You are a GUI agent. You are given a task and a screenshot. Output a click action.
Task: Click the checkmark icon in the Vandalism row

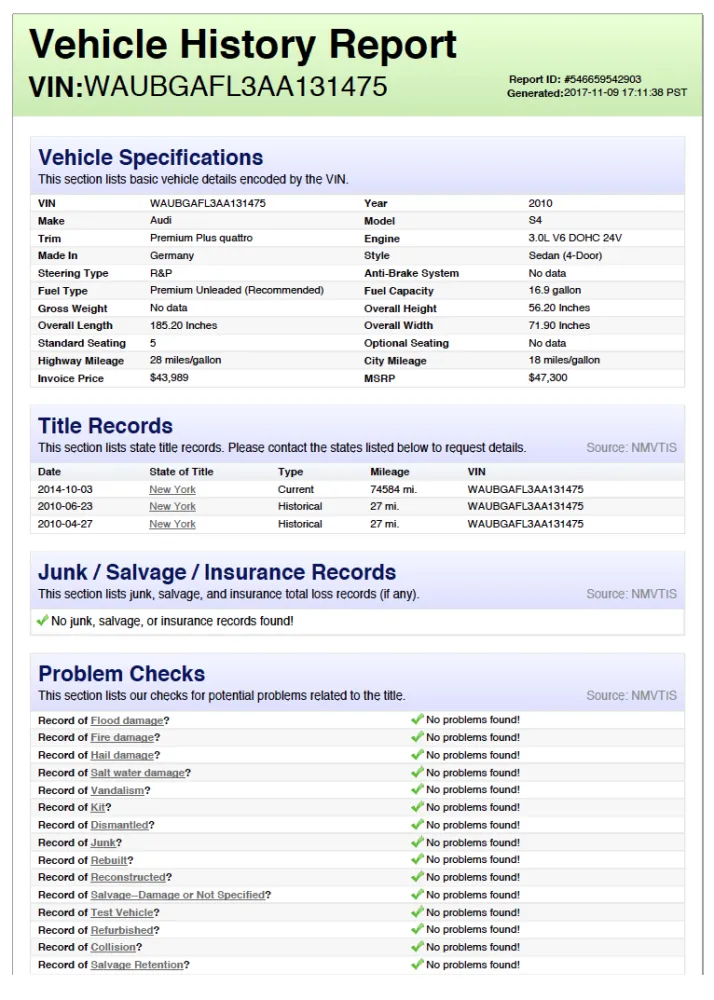pos(418,790)
